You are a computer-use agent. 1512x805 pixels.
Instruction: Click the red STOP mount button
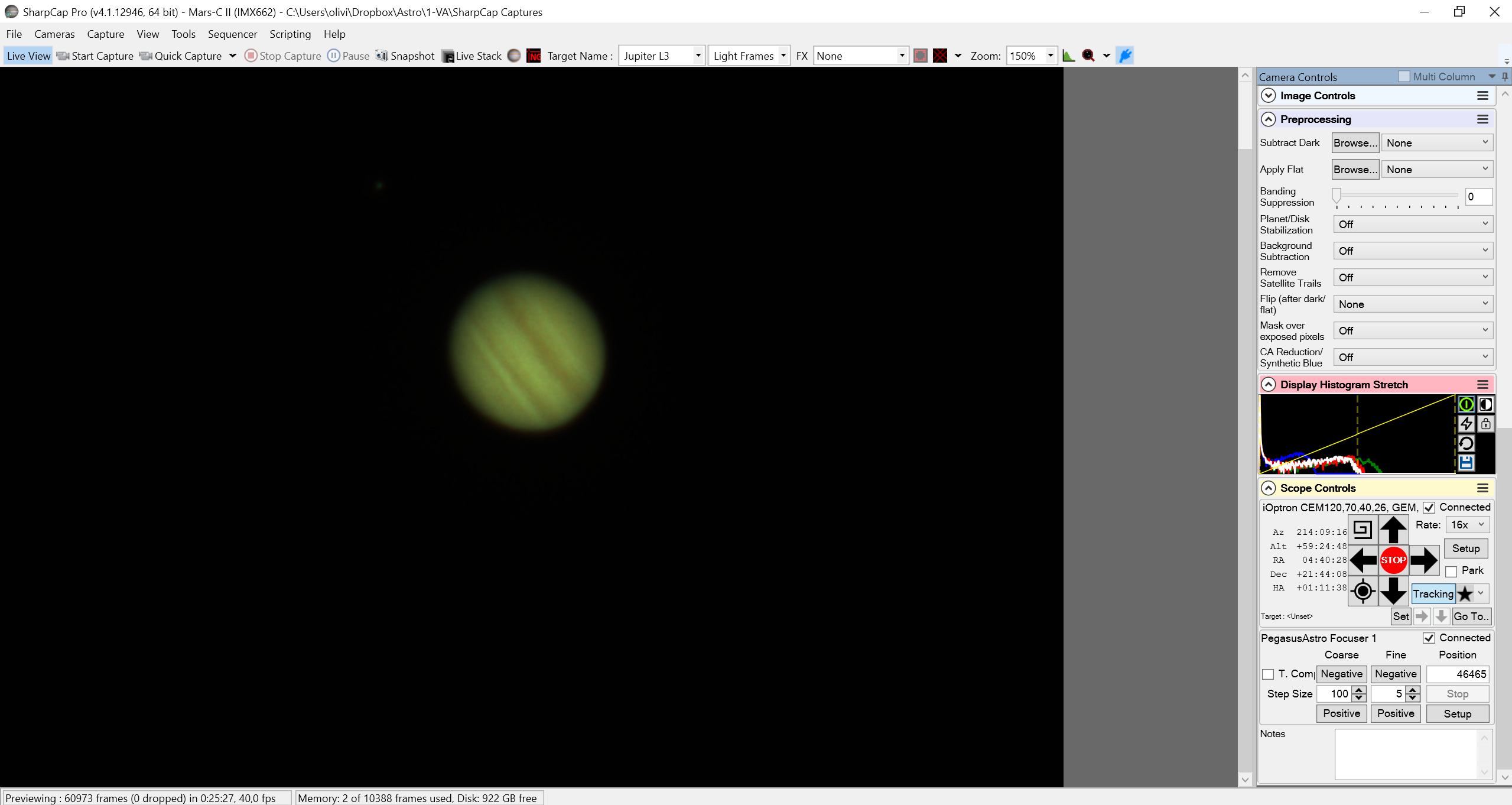1393,560
